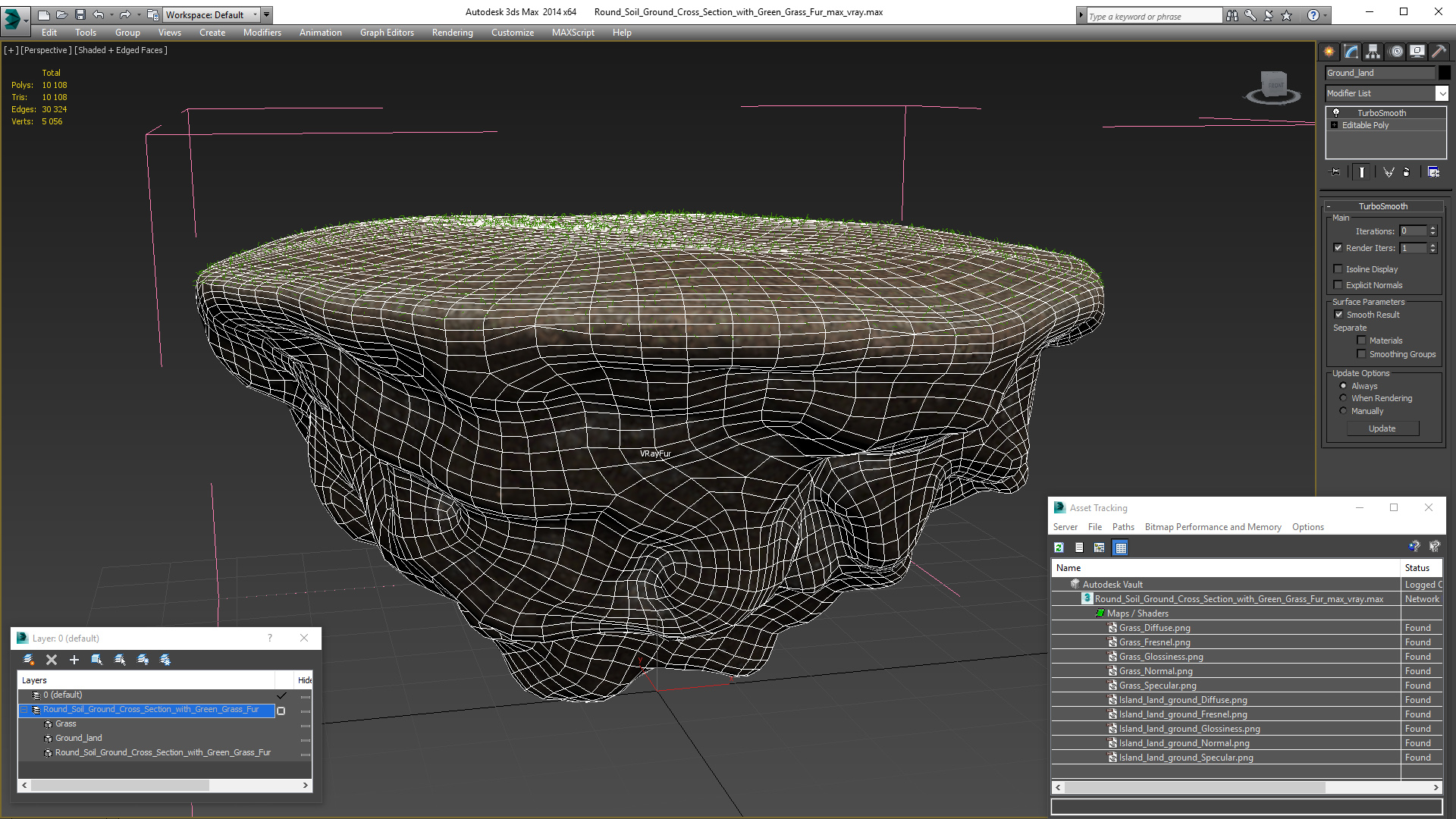Open the Modifier List dropdown
The image size is (1456, 819).
1442,93
